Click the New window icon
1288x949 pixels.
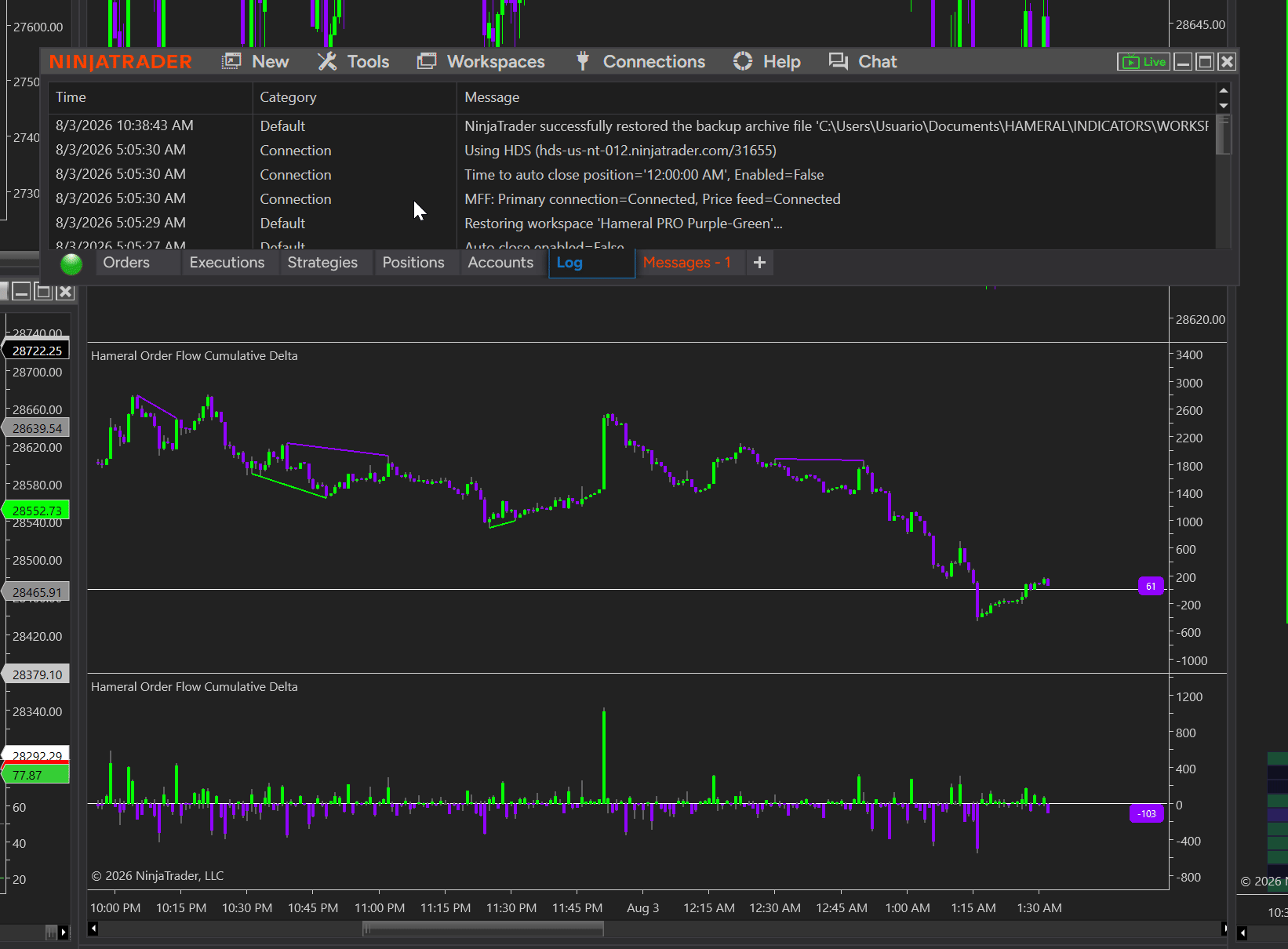tap(231, 62)
